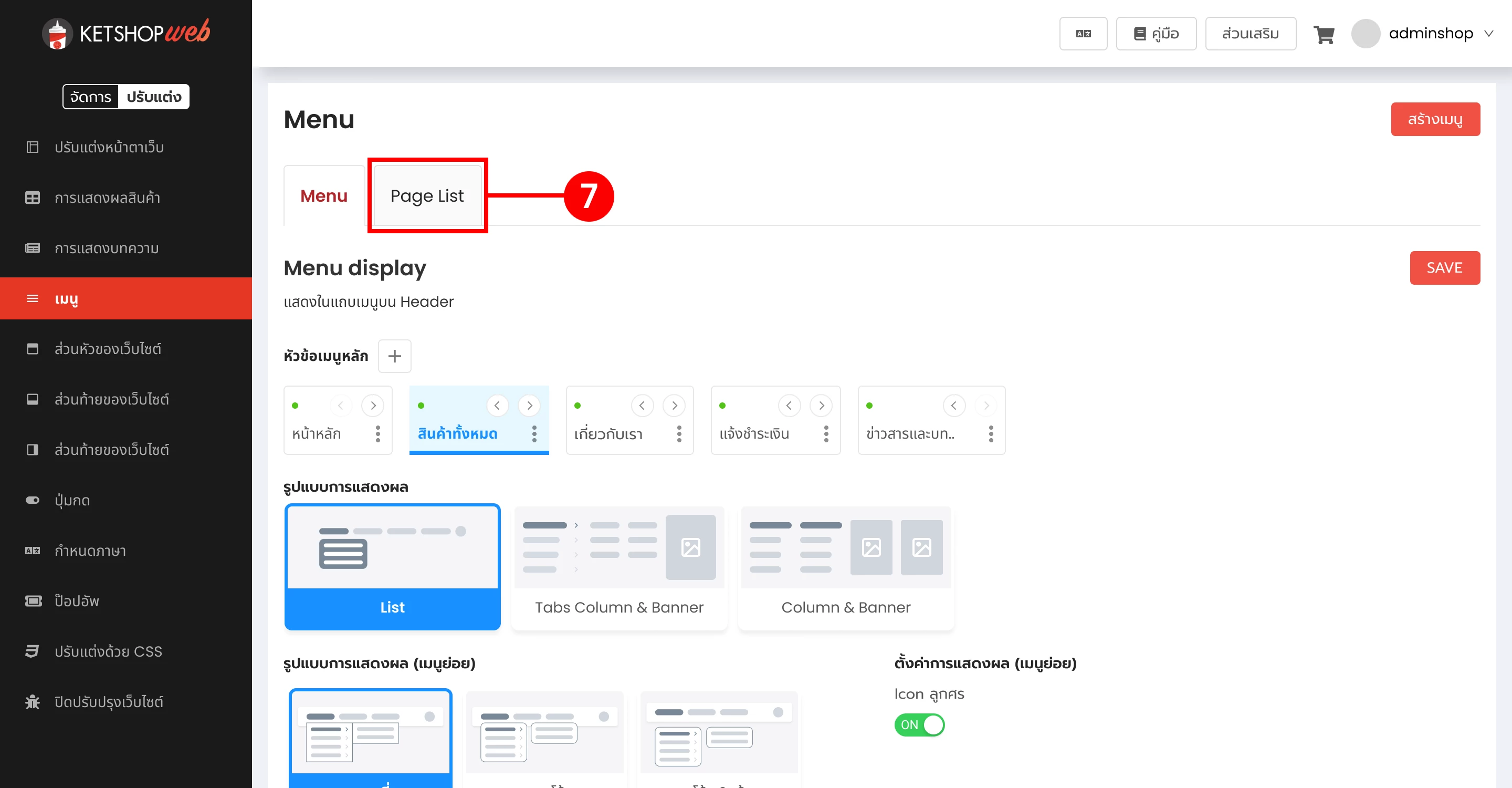Open options dots for สินค้าทั้งหมด
Image resolution: width=1512 pixels, height=788 pixels.
[534, 434]
